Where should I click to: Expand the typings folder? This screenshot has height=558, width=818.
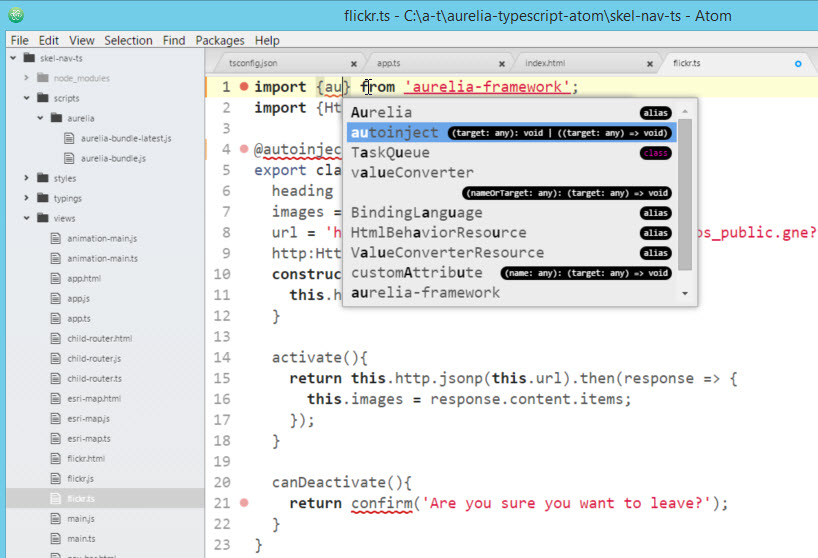(x=27, y=198)
